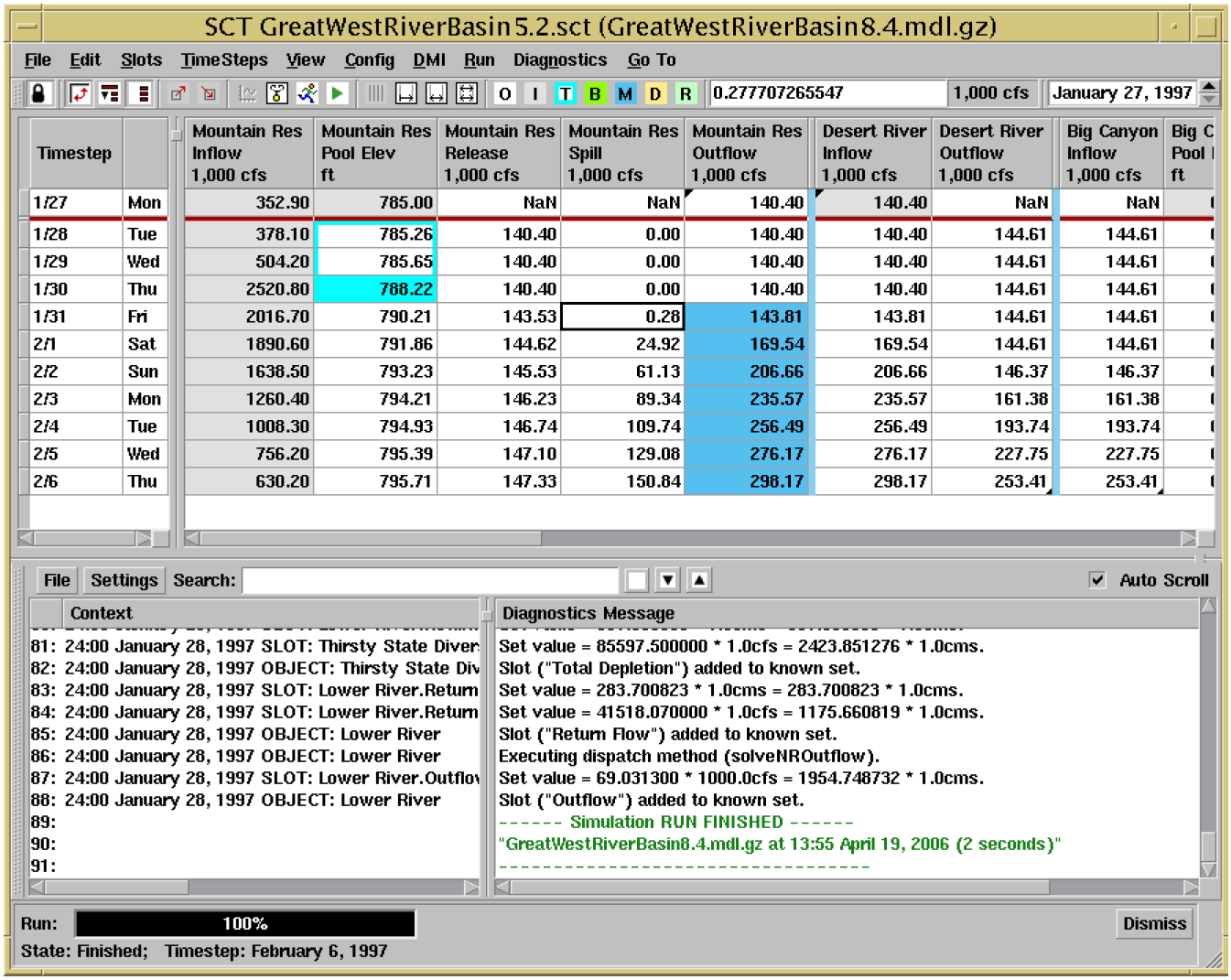Click the diagnostics Settings button
Image resolution: width=1231 pixels, height=980 pixels.
pos(124,580)
